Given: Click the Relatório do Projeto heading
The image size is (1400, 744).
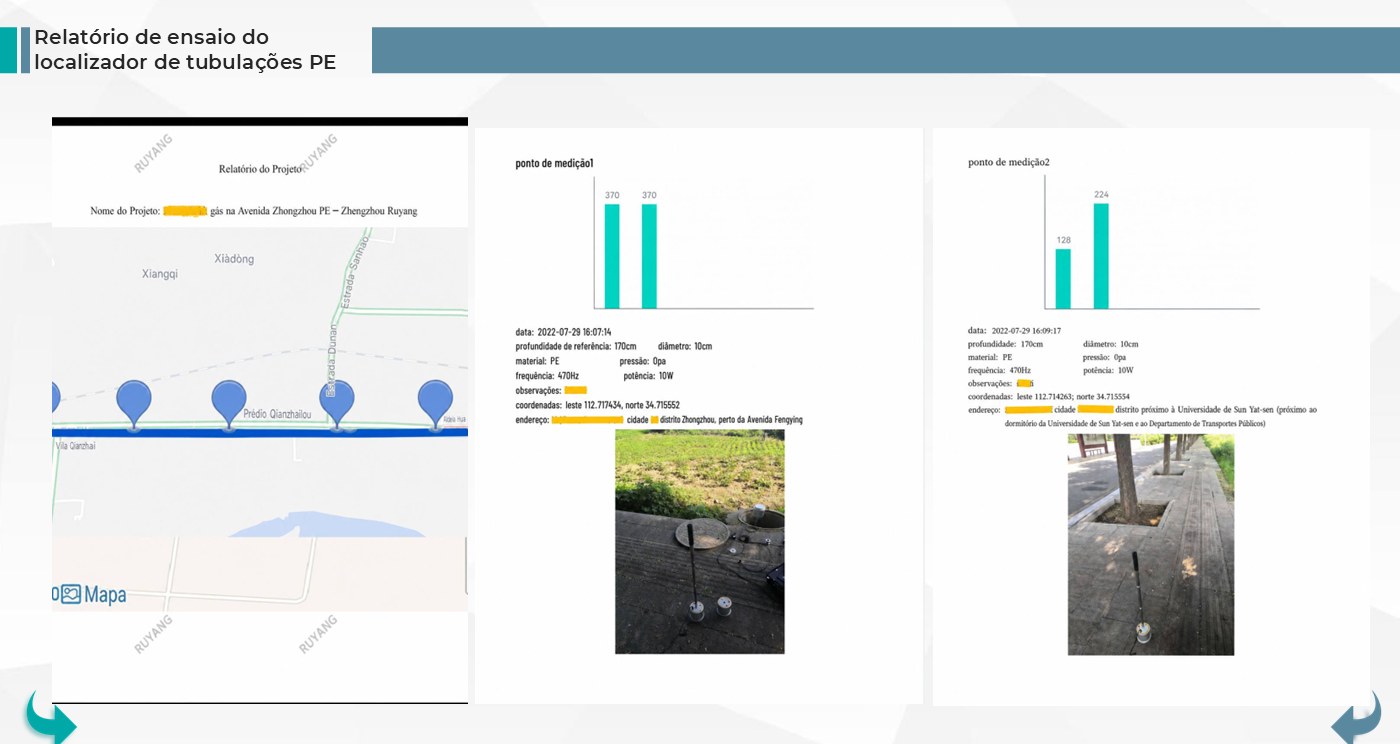Looking at the screenshot, I should [260, 169].
